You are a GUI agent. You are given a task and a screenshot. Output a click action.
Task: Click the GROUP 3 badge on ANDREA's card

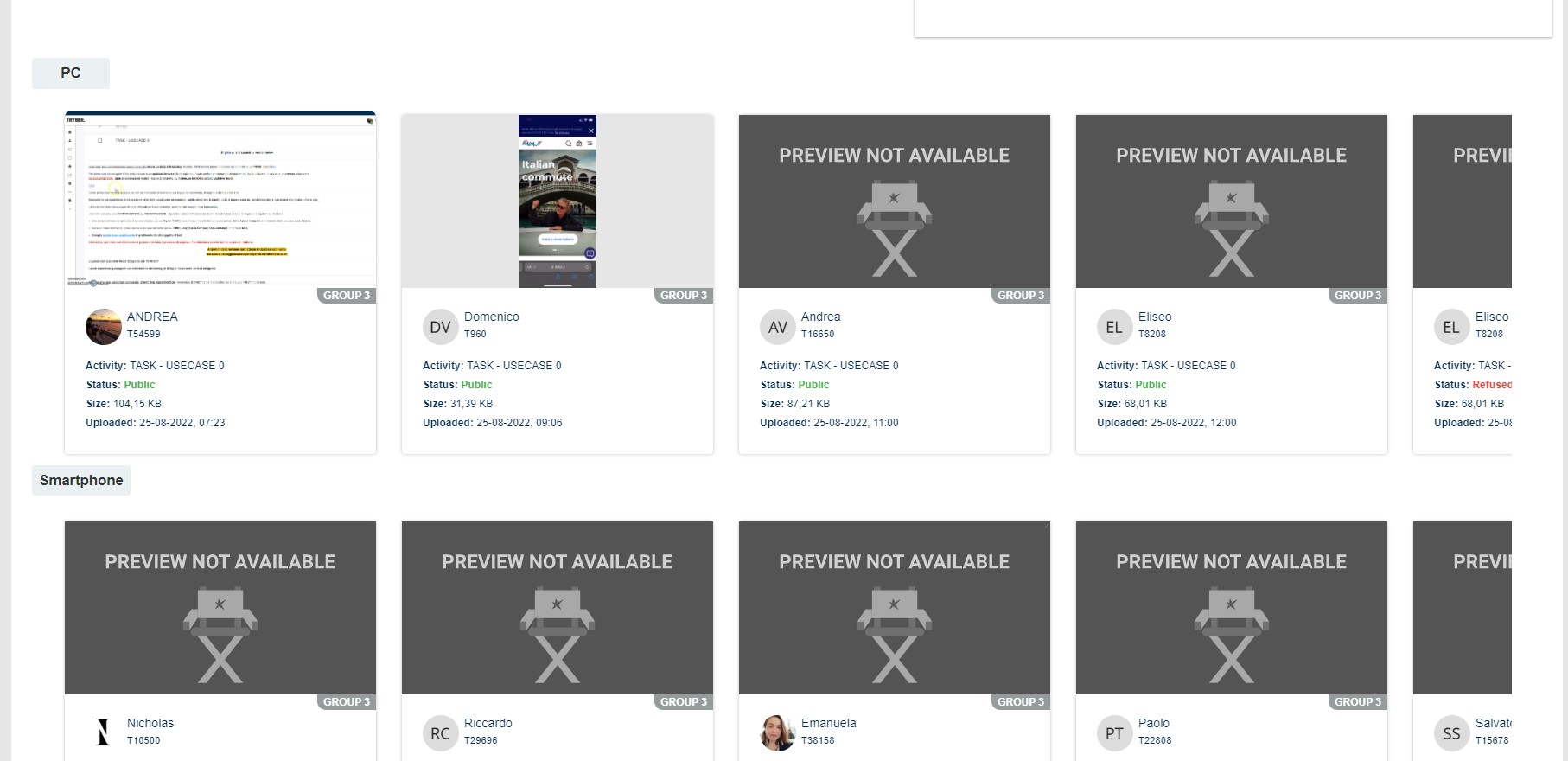click(x=347, y=296)
